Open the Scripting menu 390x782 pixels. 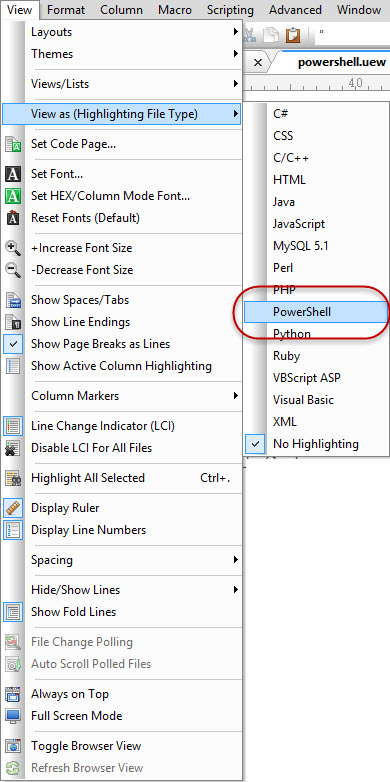click(x=230, y=9)
